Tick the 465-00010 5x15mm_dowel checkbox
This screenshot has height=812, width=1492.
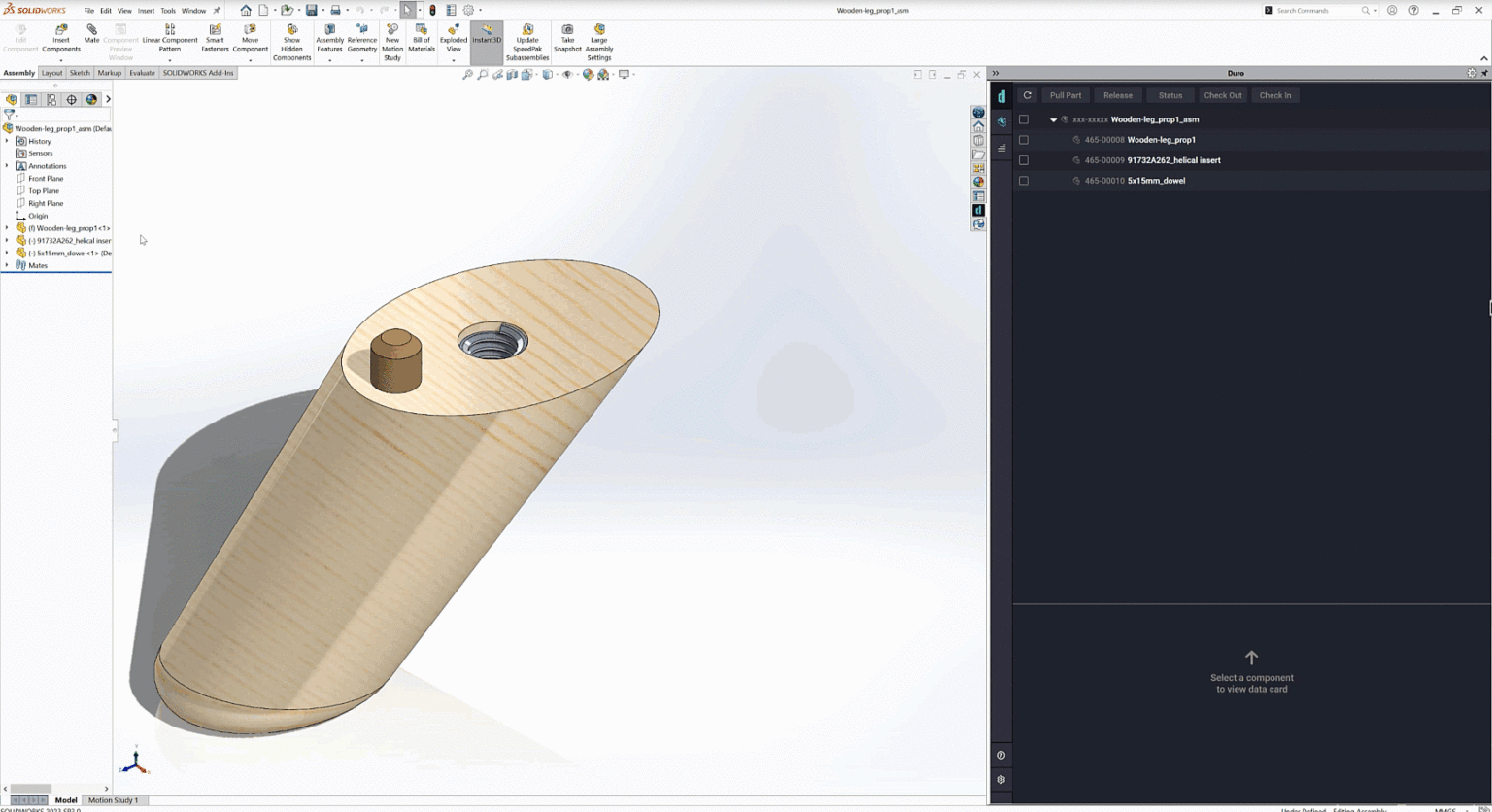[x=1023, y=181]
